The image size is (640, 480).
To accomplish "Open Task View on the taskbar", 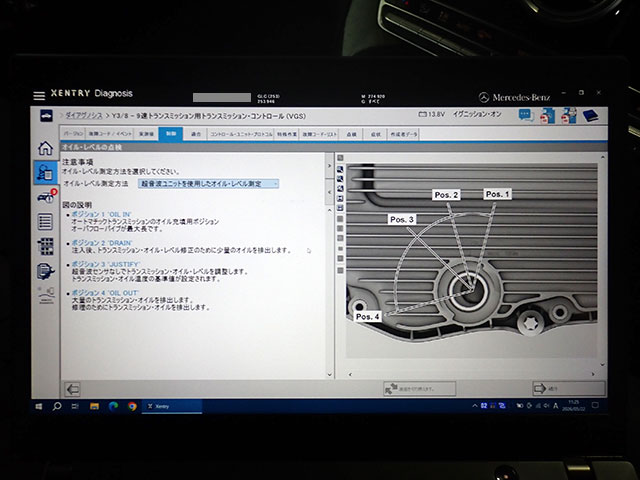I will pos(75,406).
